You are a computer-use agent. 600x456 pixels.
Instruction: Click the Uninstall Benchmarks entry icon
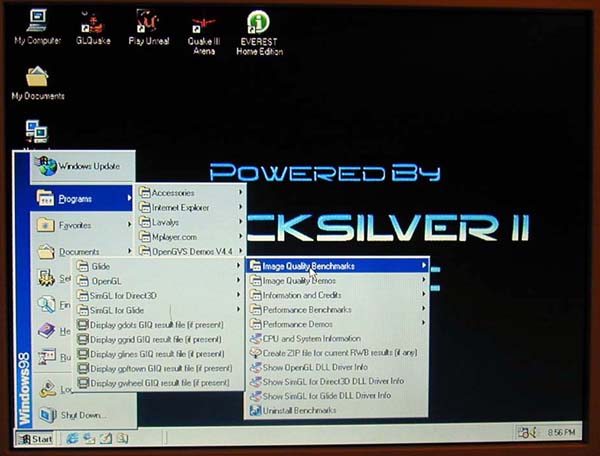click(x=255, y=410)
